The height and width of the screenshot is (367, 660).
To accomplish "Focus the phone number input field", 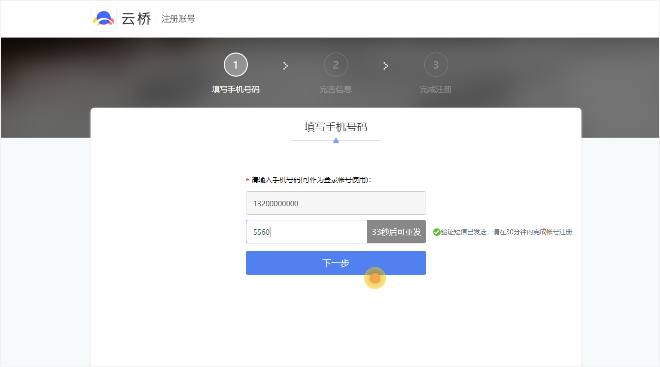I will click(336, 203).
